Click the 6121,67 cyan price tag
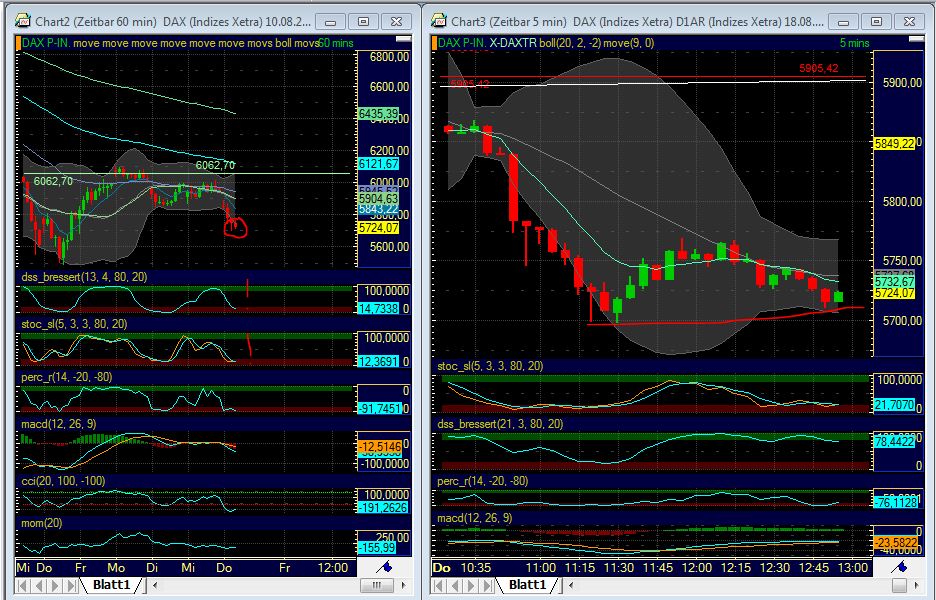Image resolution: width=936 pixels, height=600 pixels. 378,164
